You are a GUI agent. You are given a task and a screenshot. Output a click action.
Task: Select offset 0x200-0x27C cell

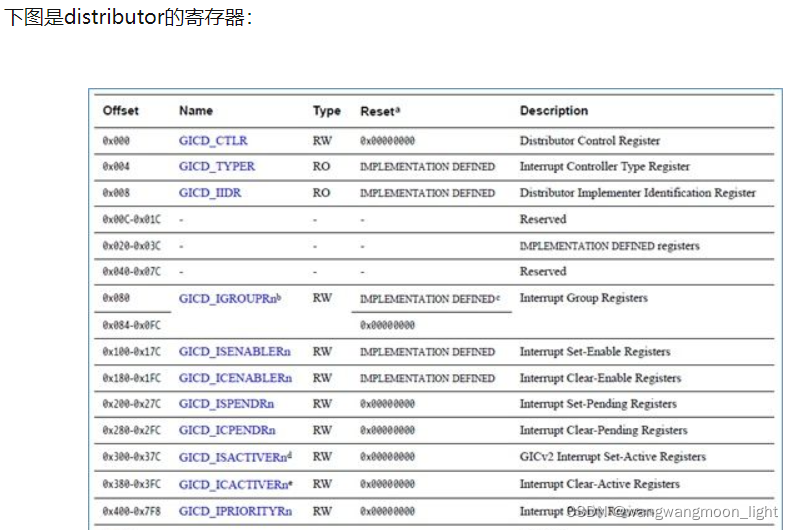point(131,404)
